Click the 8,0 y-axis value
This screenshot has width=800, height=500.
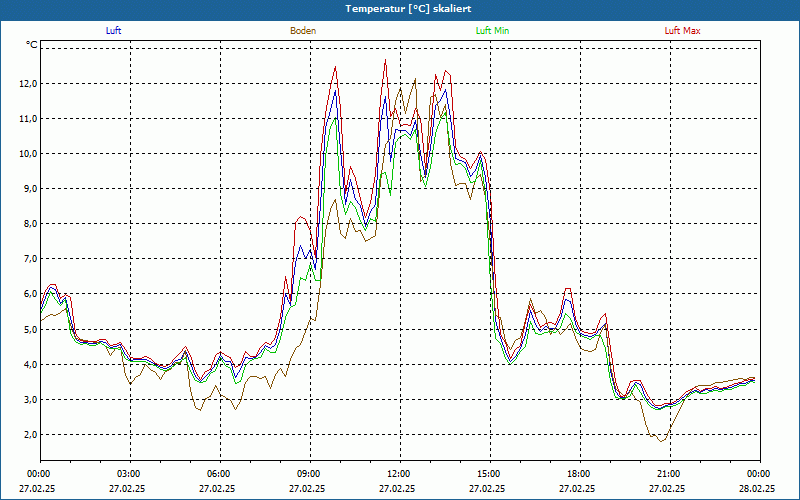click(31, 224)
